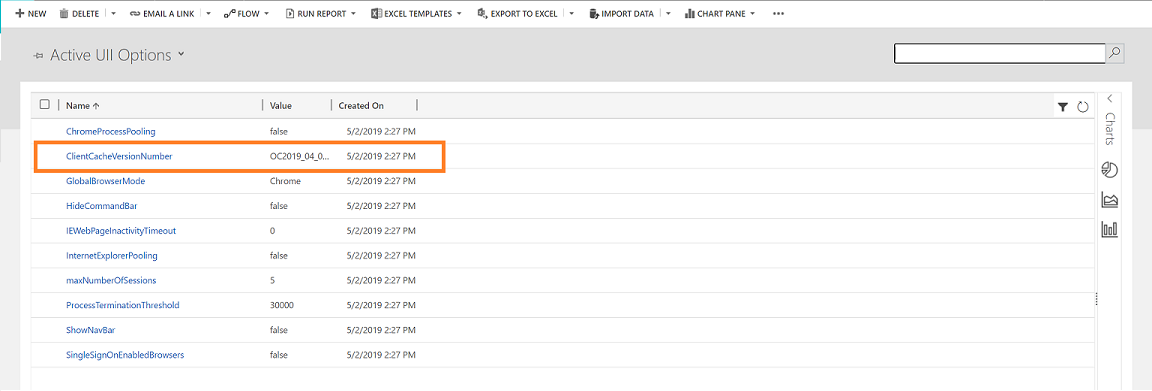Pin the Active UII Options view
Screen dimensions: 1152x391
(38, 56)
